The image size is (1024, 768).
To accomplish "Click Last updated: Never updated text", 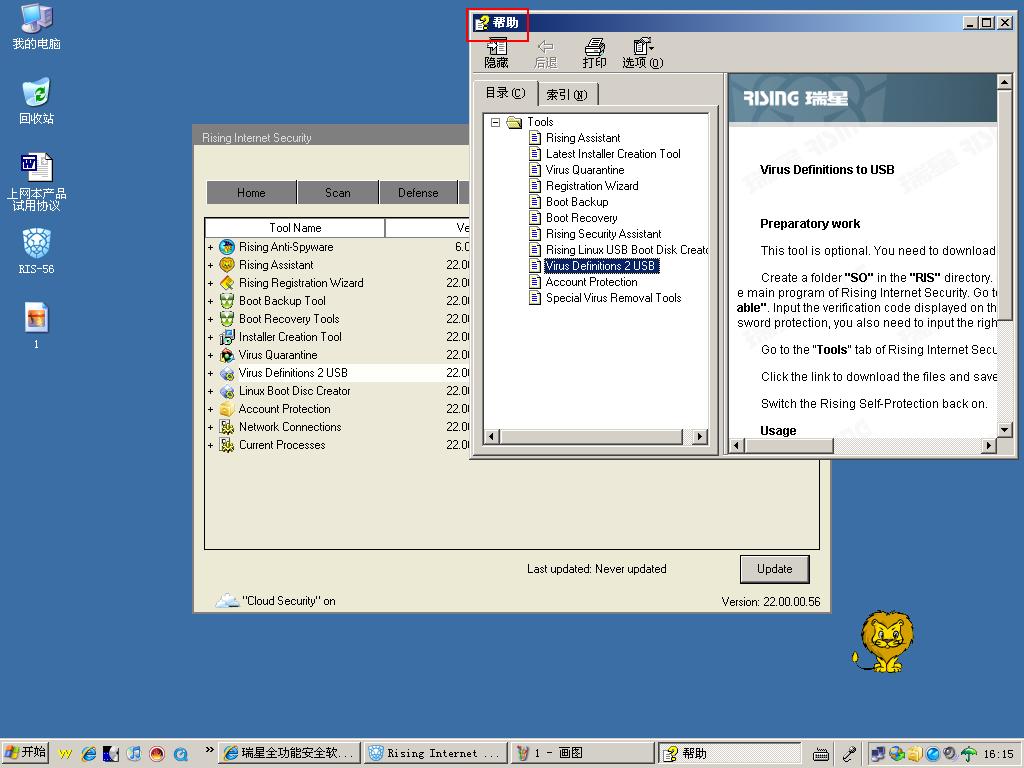I will (x=597, y=569).
